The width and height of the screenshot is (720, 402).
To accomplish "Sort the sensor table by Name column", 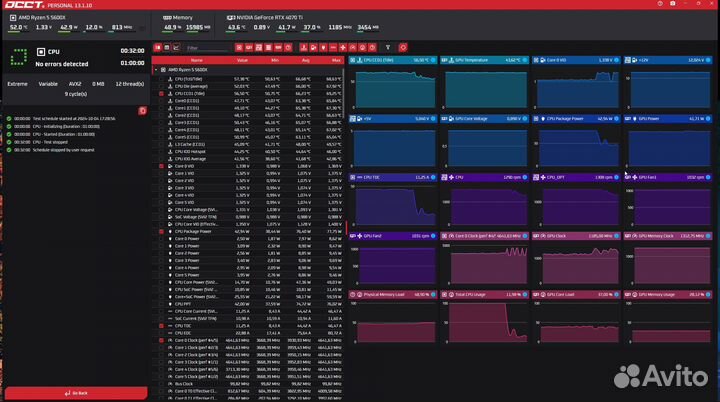I will (197, 60).
